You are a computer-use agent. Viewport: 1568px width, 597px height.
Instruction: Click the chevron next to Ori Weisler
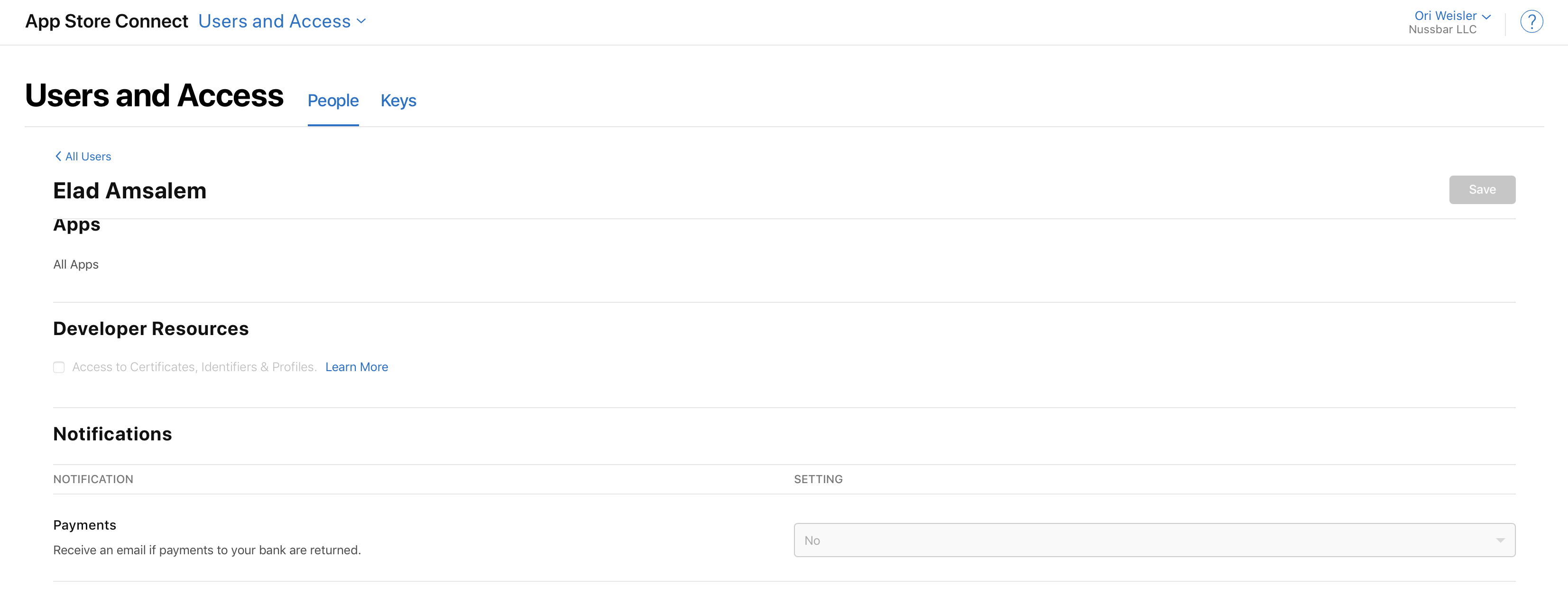tap(1486, 17)
